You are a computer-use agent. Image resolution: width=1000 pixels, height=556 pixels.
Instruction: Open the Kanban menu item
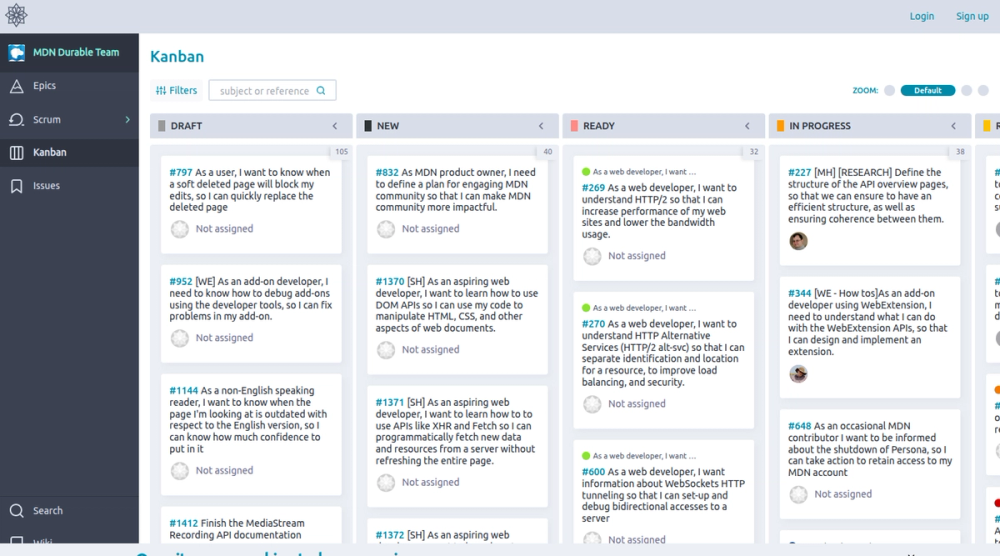(70, 152)
